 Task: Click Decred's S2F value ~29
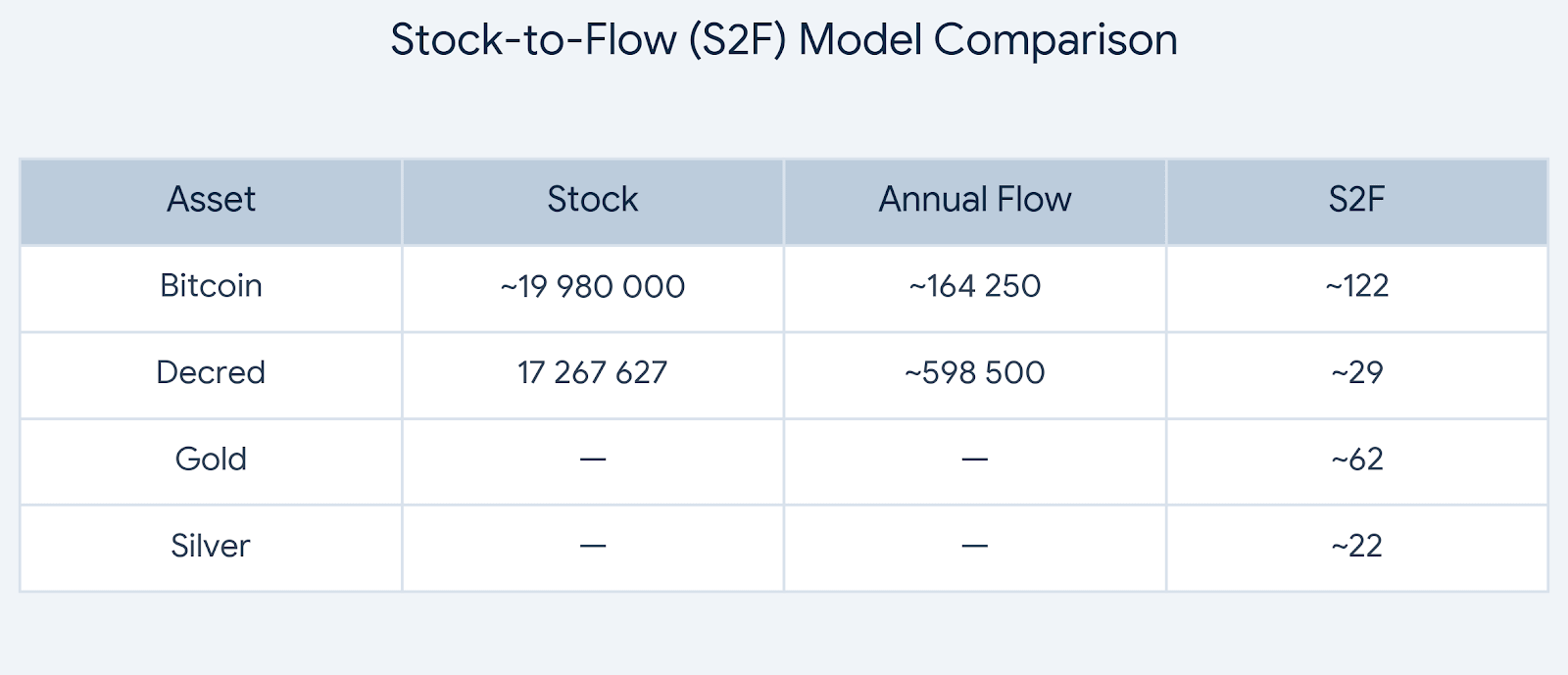[x=1356, y=372]
